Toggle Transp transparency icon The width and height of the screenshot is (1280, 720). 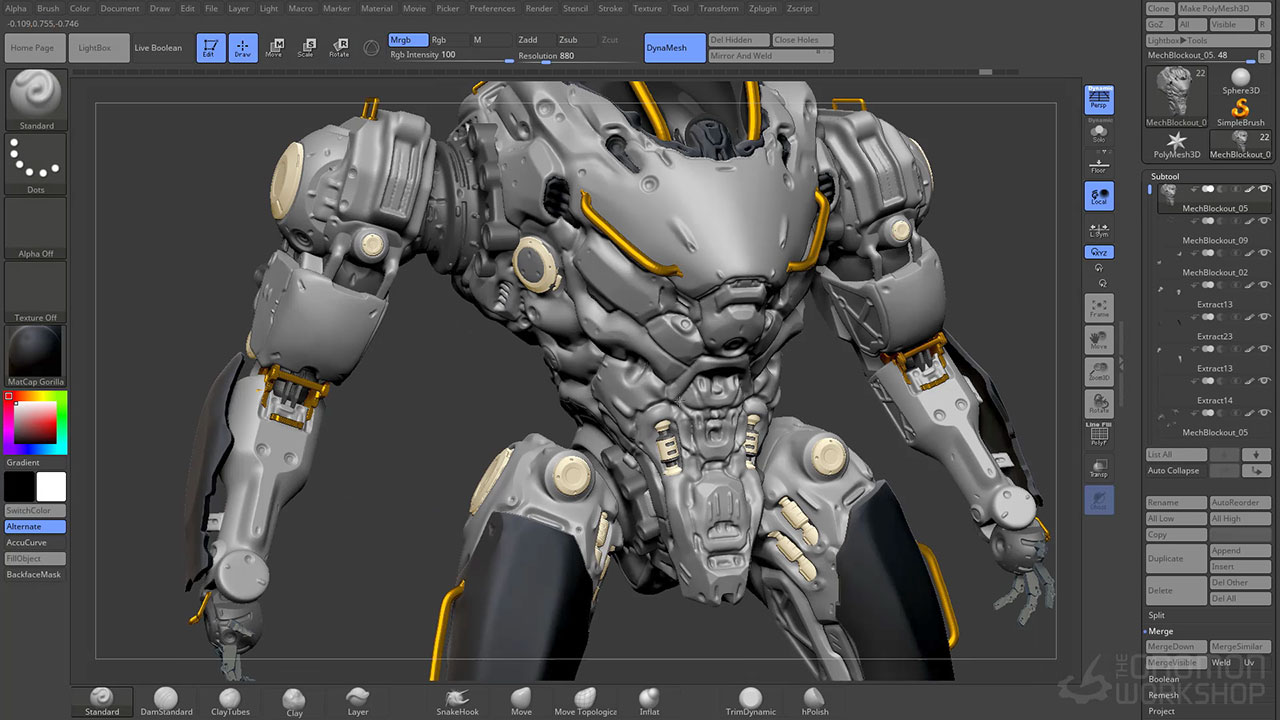pos(1099,468)
